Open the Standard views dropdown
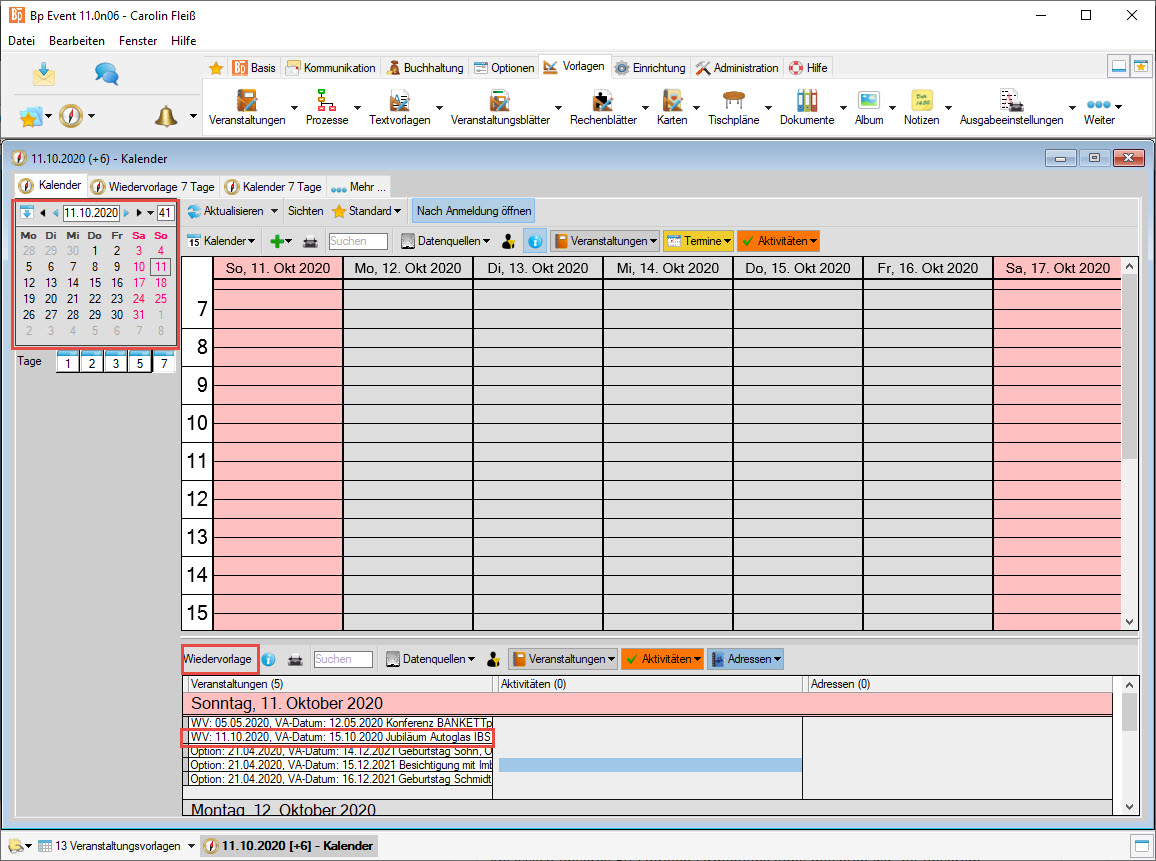 tap(367, 211)
